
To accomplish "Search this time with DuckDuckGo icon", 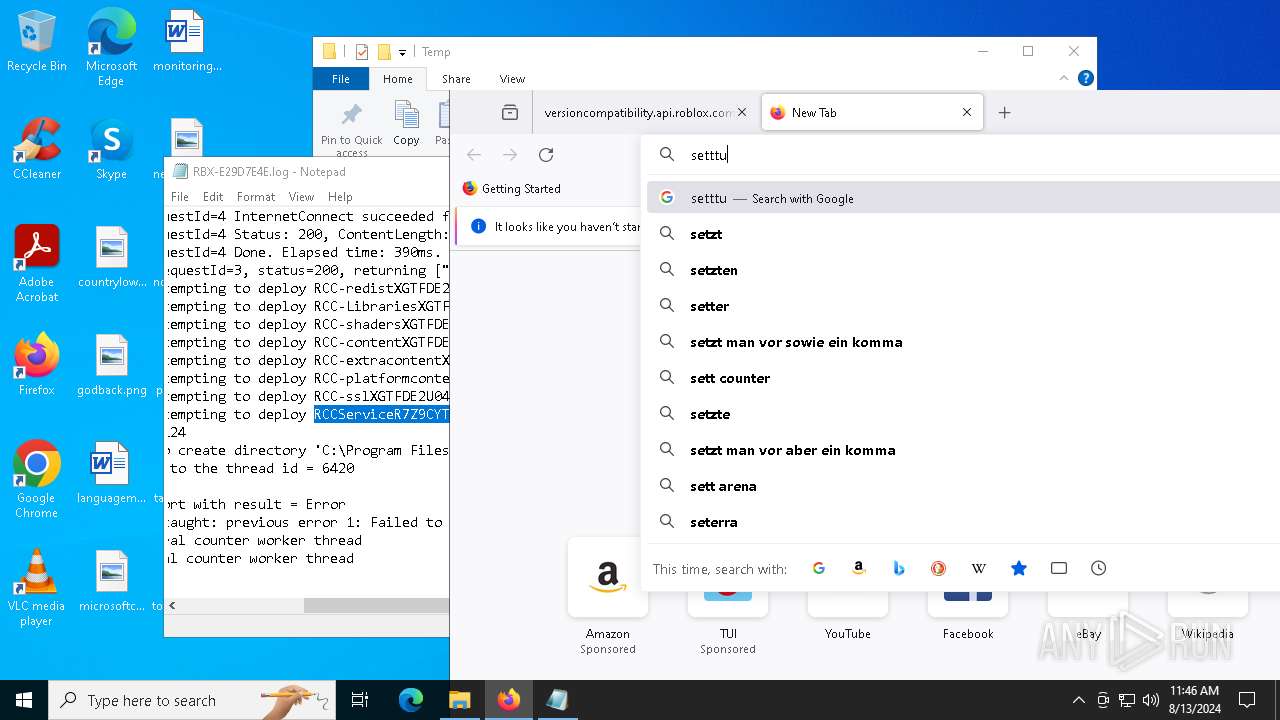I will (x=939, y=568).
